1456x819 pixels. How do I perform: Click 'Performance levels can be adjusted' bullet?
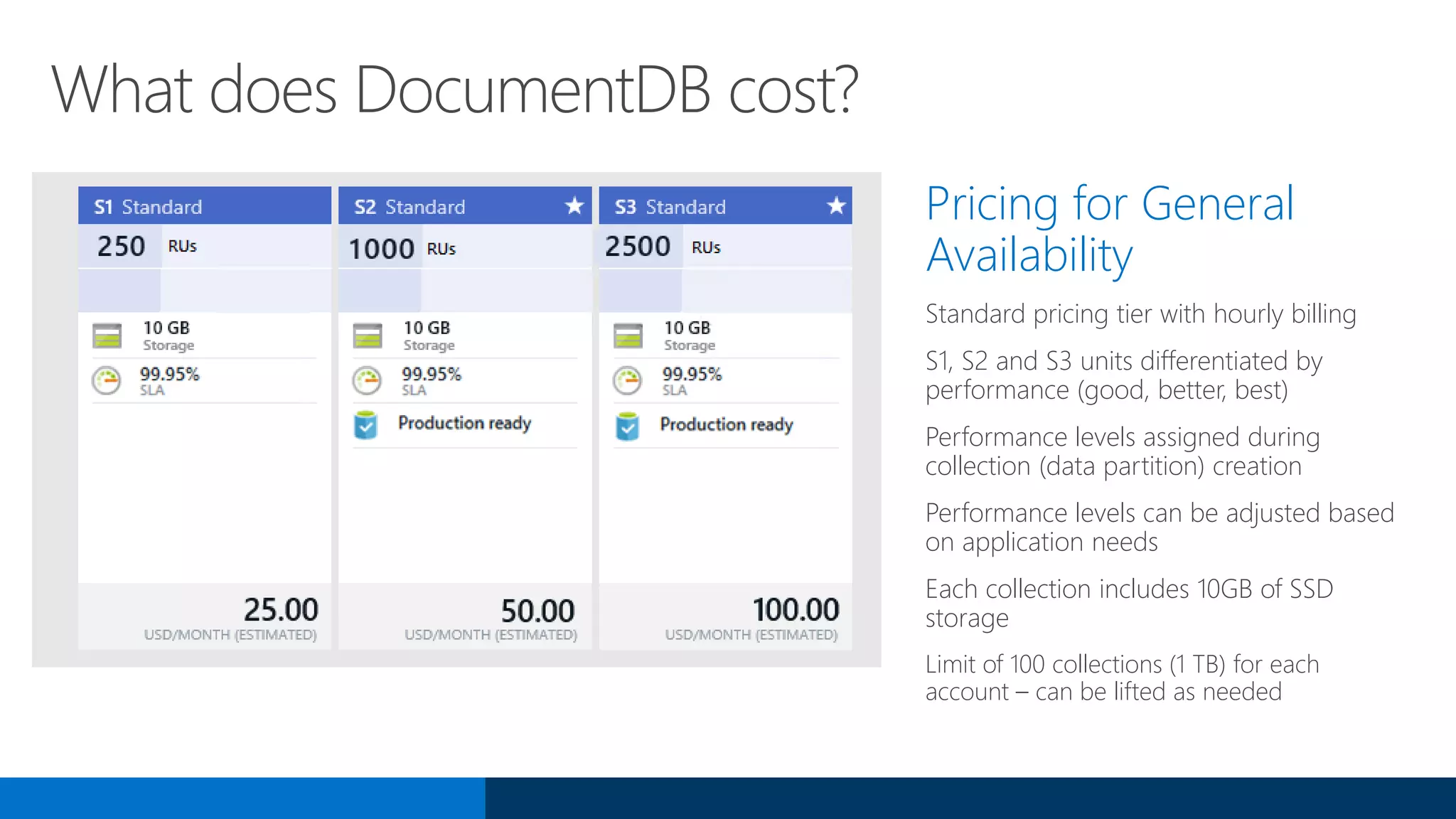[1160, 528]
